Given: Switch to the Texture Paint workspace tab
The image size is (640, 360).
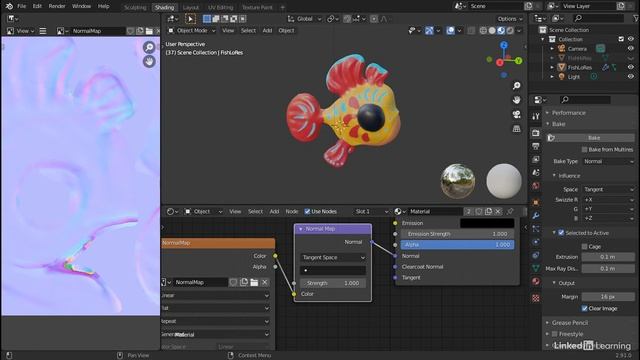Looking at the screenshot, I should [257, 7].
